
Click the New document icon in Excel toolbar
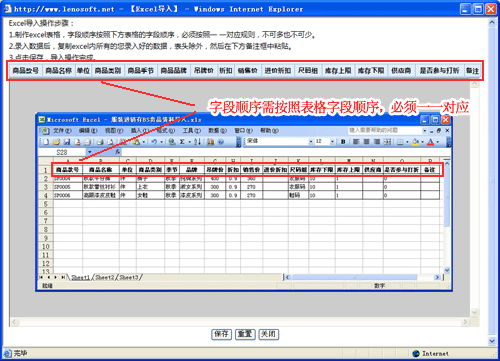(46, 142)
